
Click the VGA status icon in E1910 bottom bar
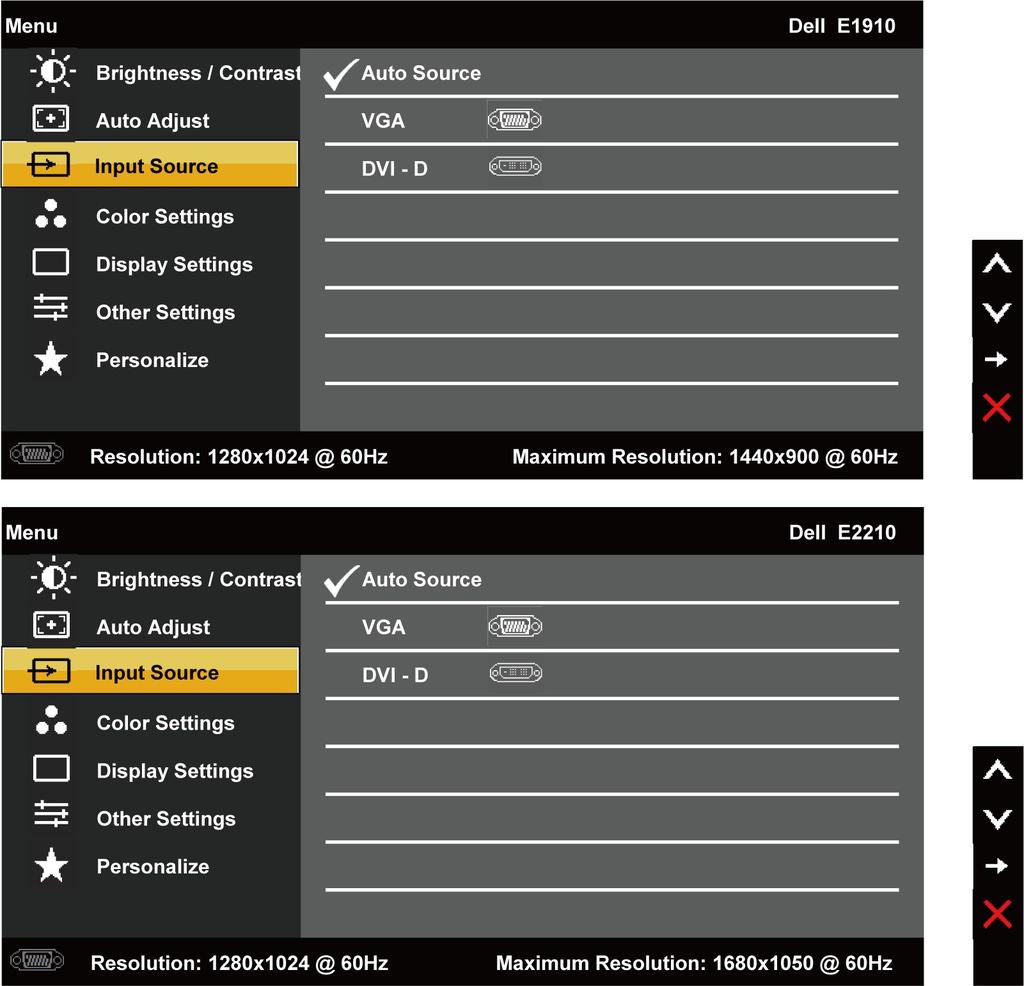pyautogui.click(x=37, y=453)
